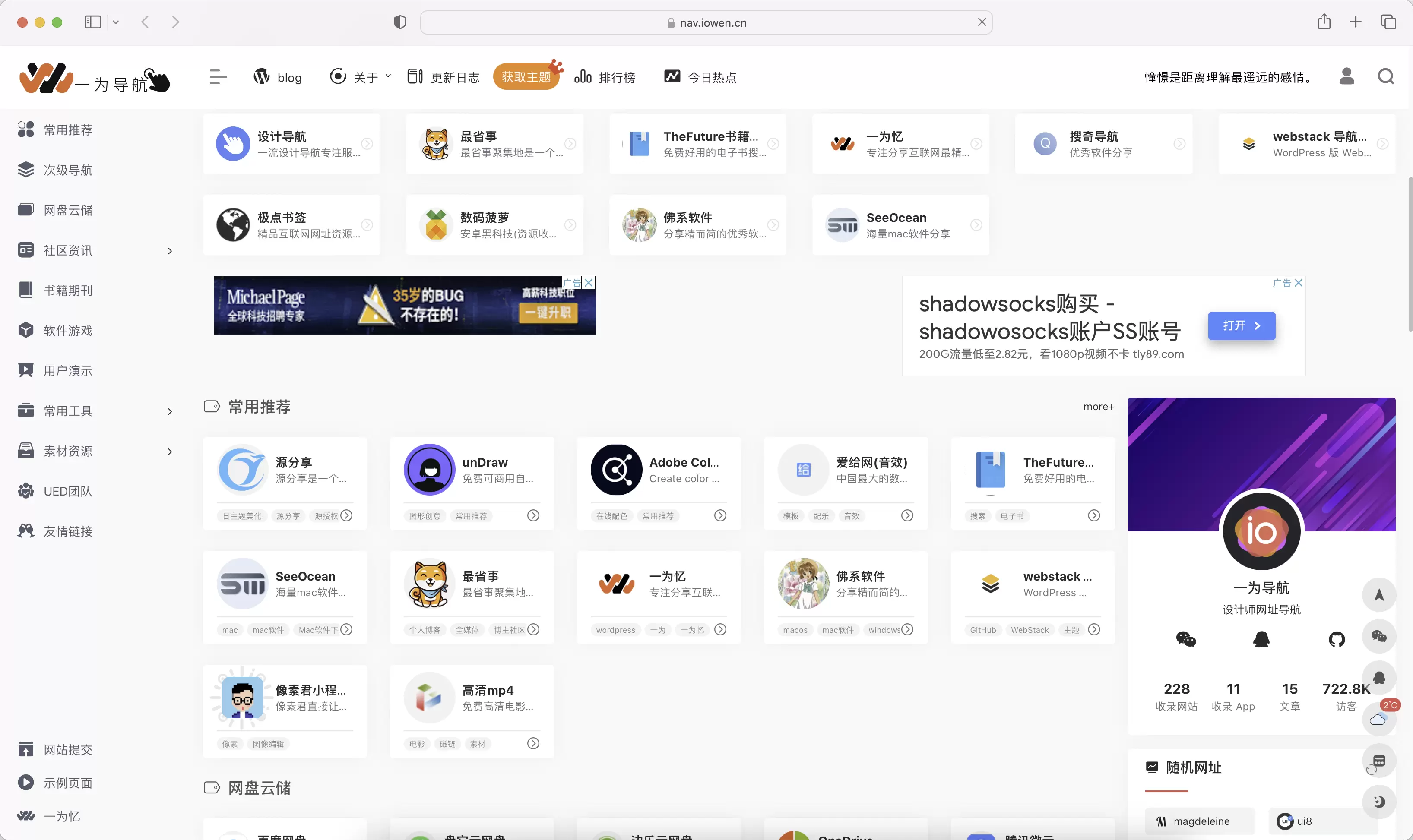Toggle the hamburger sidebar collapse icon
The width and height of the screenshot is (1413, 840).
coord(218,76)
